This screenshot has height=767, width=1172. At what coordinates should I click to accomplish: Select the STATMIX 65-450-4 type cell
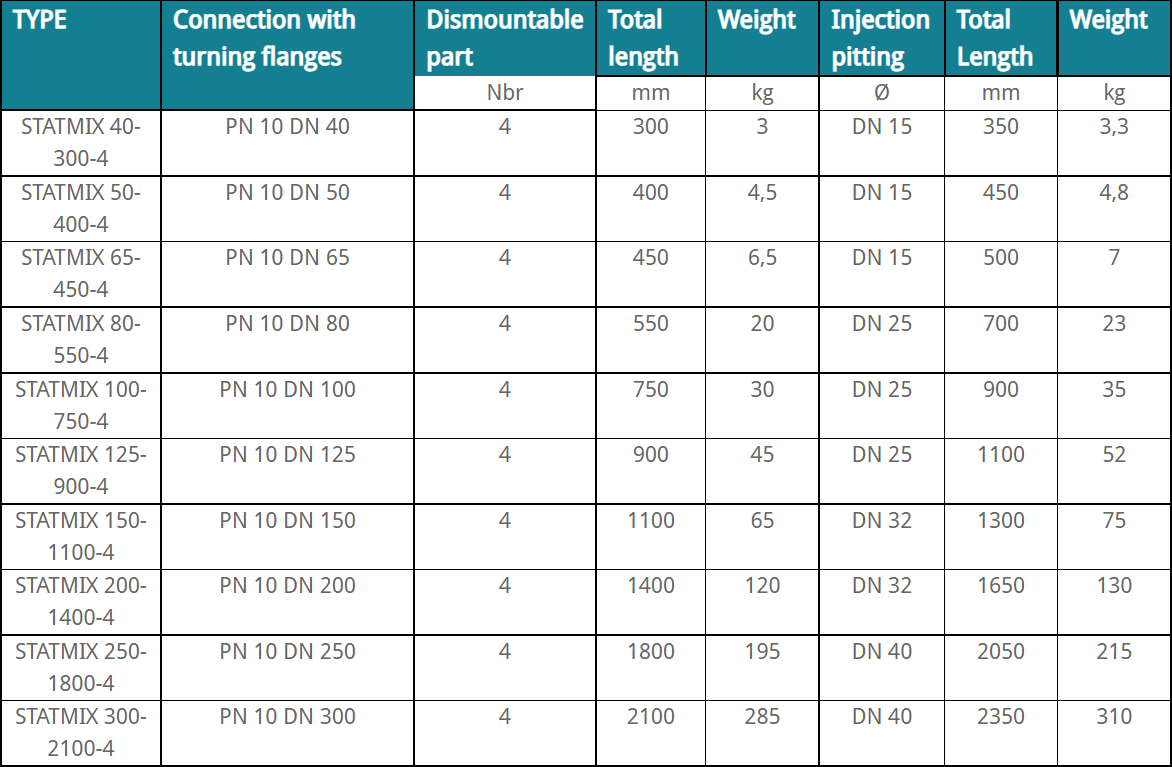(x=81, y=273)
